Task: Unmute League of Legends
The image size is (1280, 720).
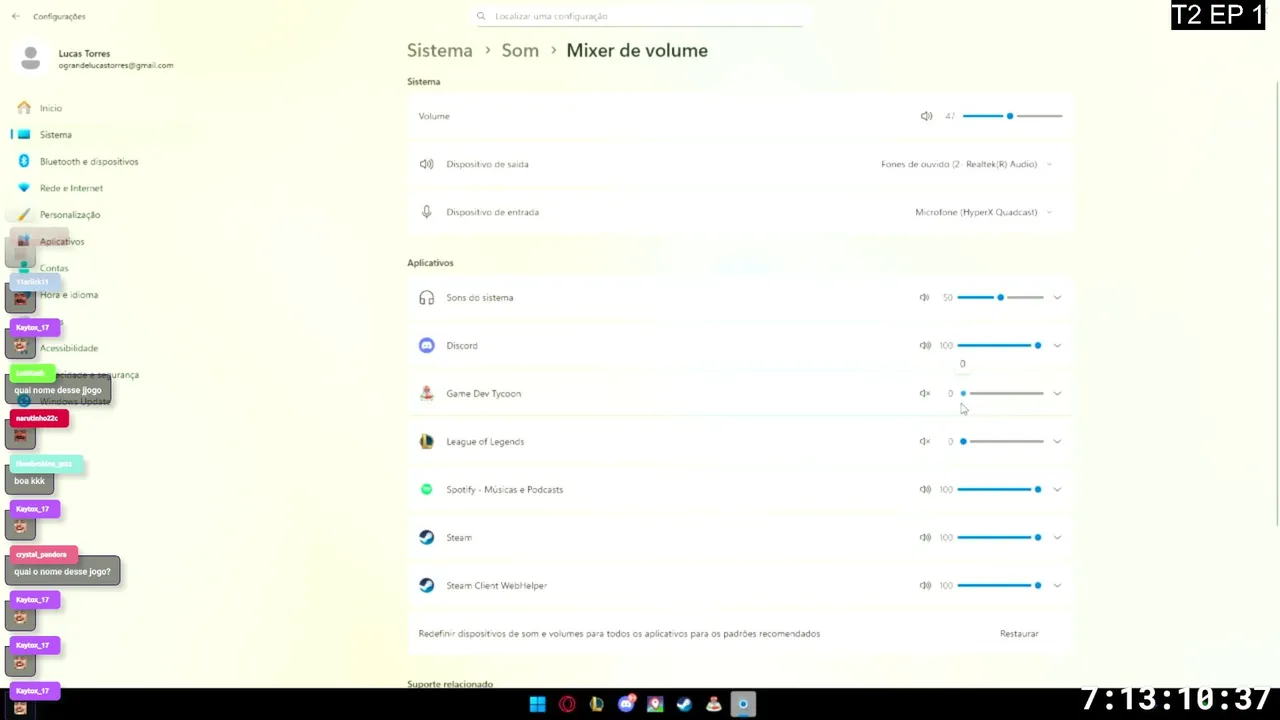Action: pyautogui.click(x=925, y=441)
